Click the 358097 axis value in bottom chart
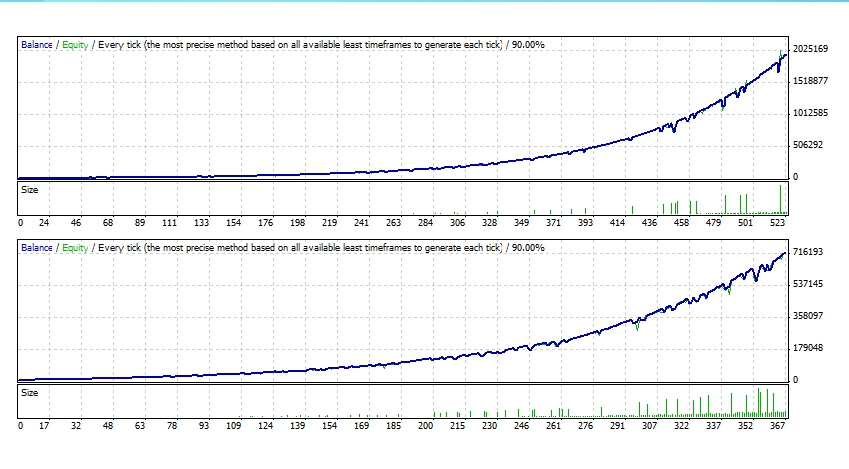The image size is (849, 469). click(x=808, y=316)
